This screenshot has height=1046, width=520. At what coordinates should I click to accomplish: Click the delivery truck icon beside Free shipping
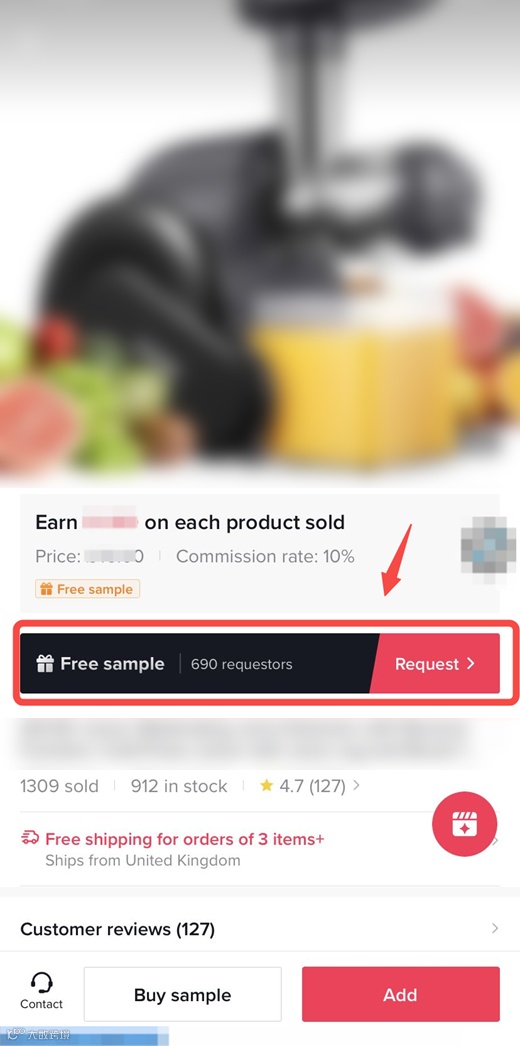click(30, 838)
